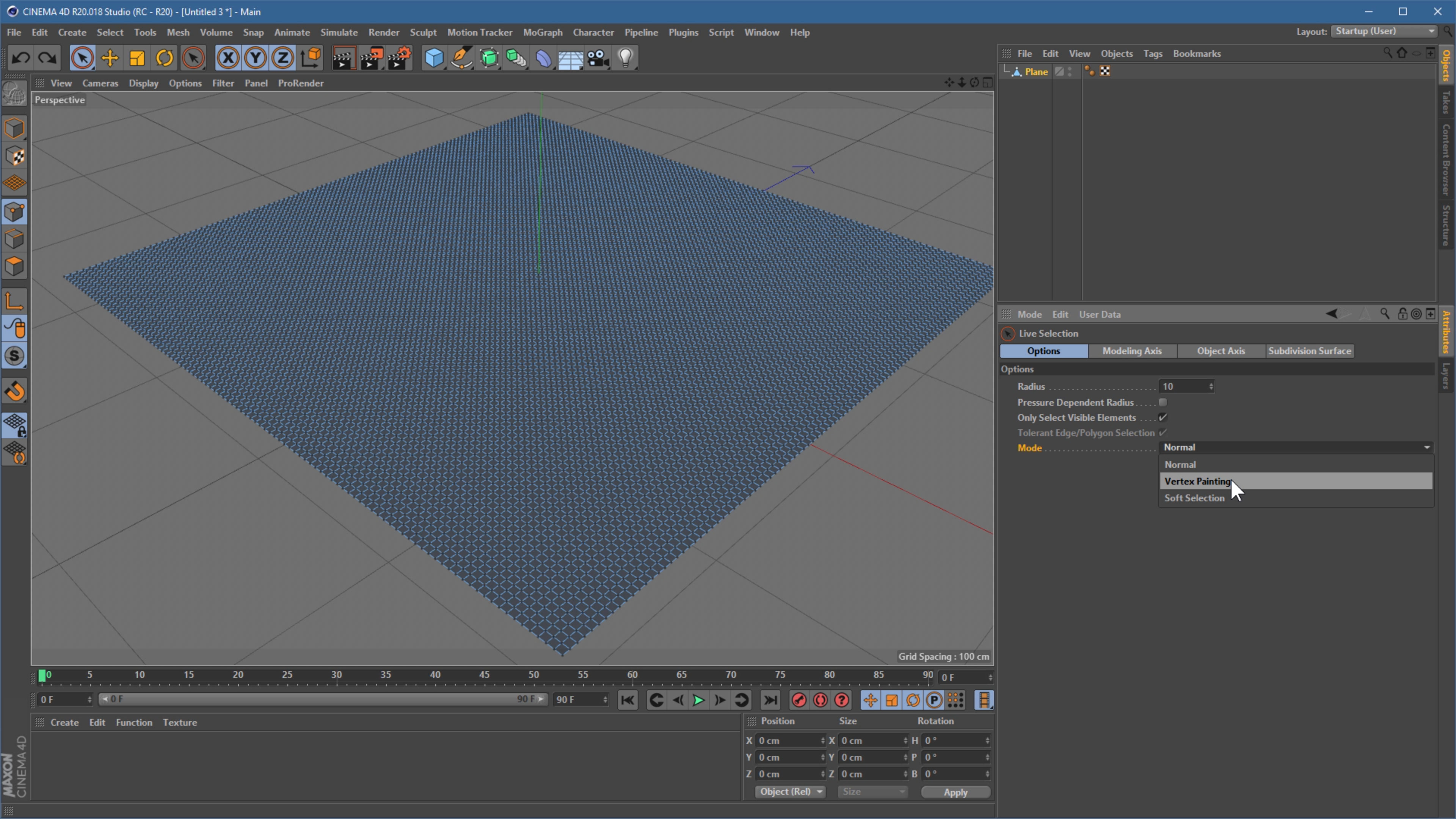Select the Move tool

tap(110, 58)
